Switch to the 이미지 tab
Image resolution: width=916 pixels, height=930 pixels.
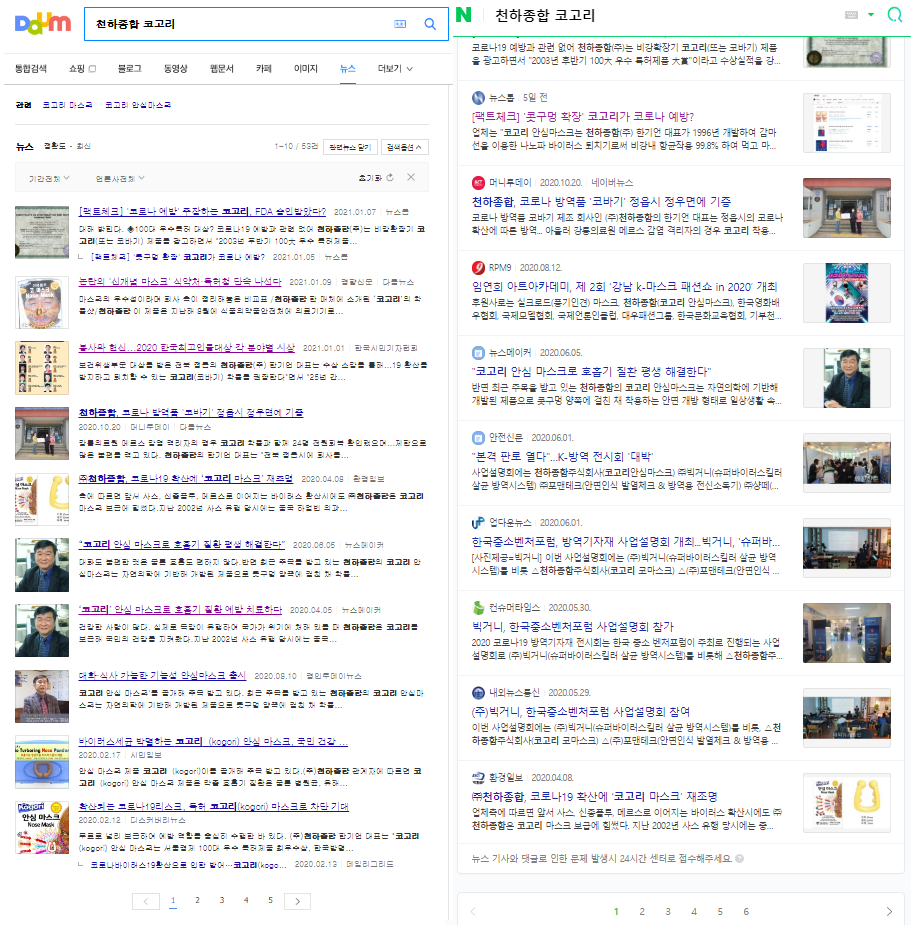[x=306, y=69]
